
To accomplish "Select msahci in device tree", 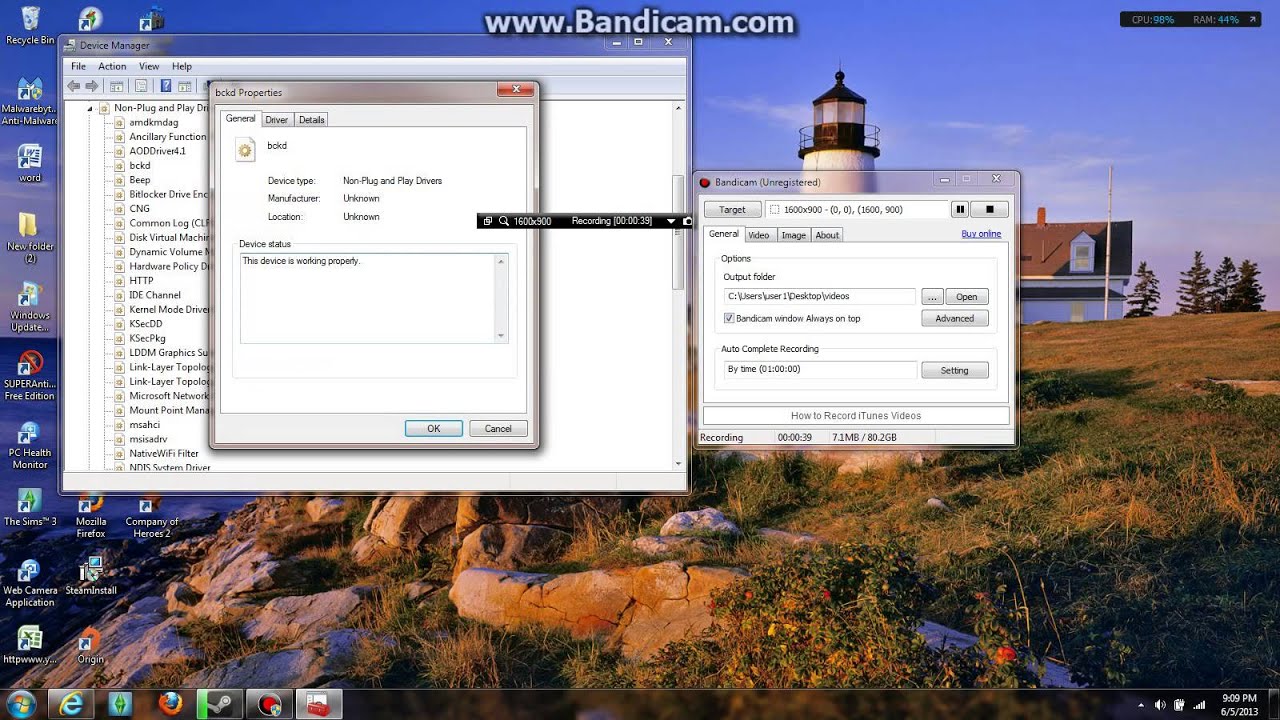I will pos(144,425).
